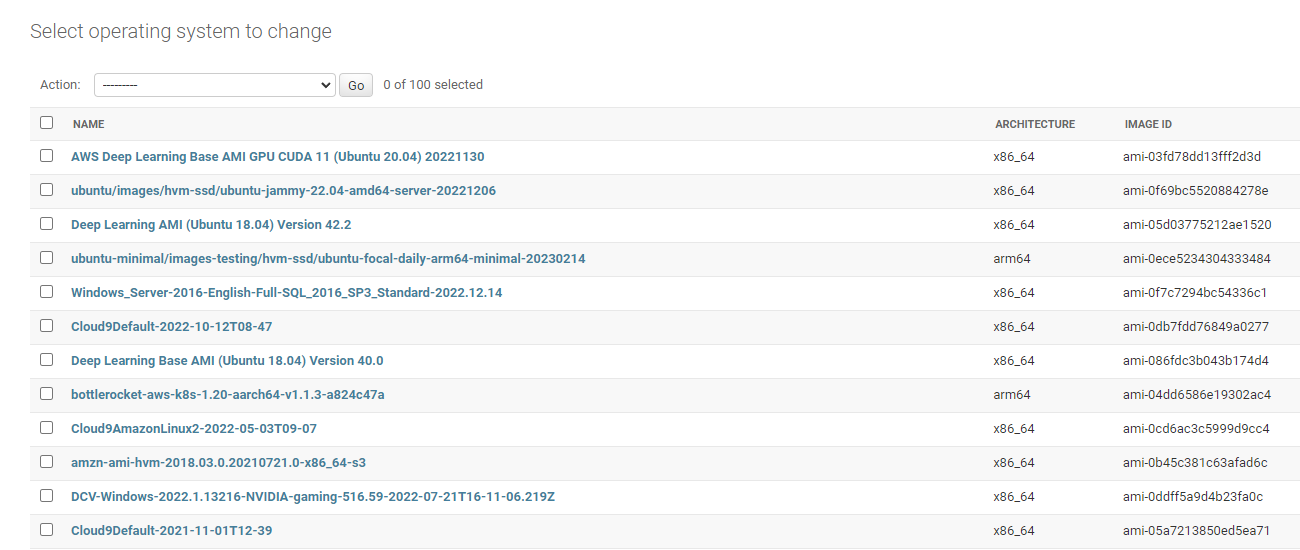
Task: Click the 'Select operating system to change' heading
Action: [181, 32]
